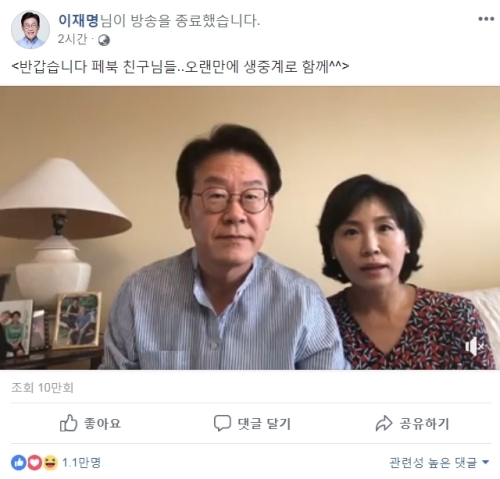Share the post via 공유하기

pyautogui.click(x=424, y=424)
